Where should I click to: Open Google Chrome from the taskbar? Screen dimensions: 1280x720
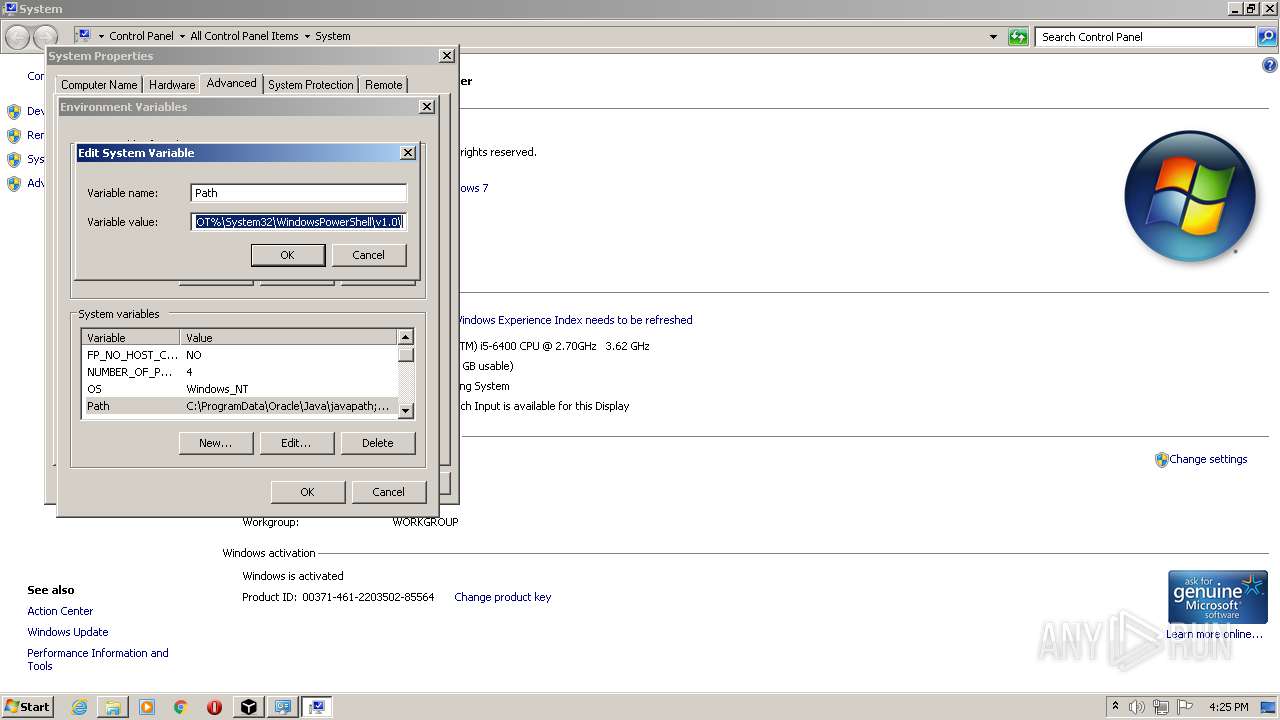(x=181, y=707)
